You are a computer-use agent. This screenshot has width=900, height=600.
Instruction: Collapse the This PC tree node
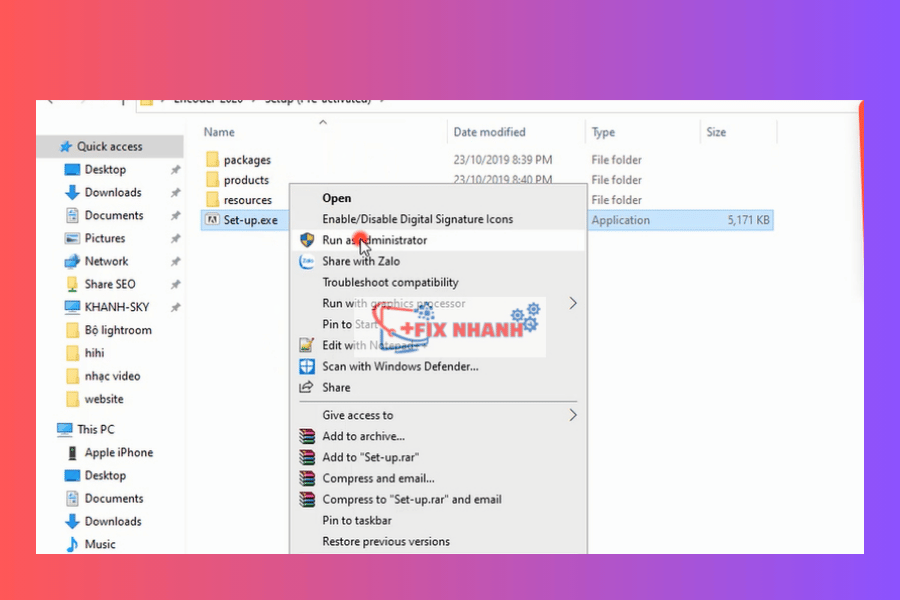click(48, 429)
